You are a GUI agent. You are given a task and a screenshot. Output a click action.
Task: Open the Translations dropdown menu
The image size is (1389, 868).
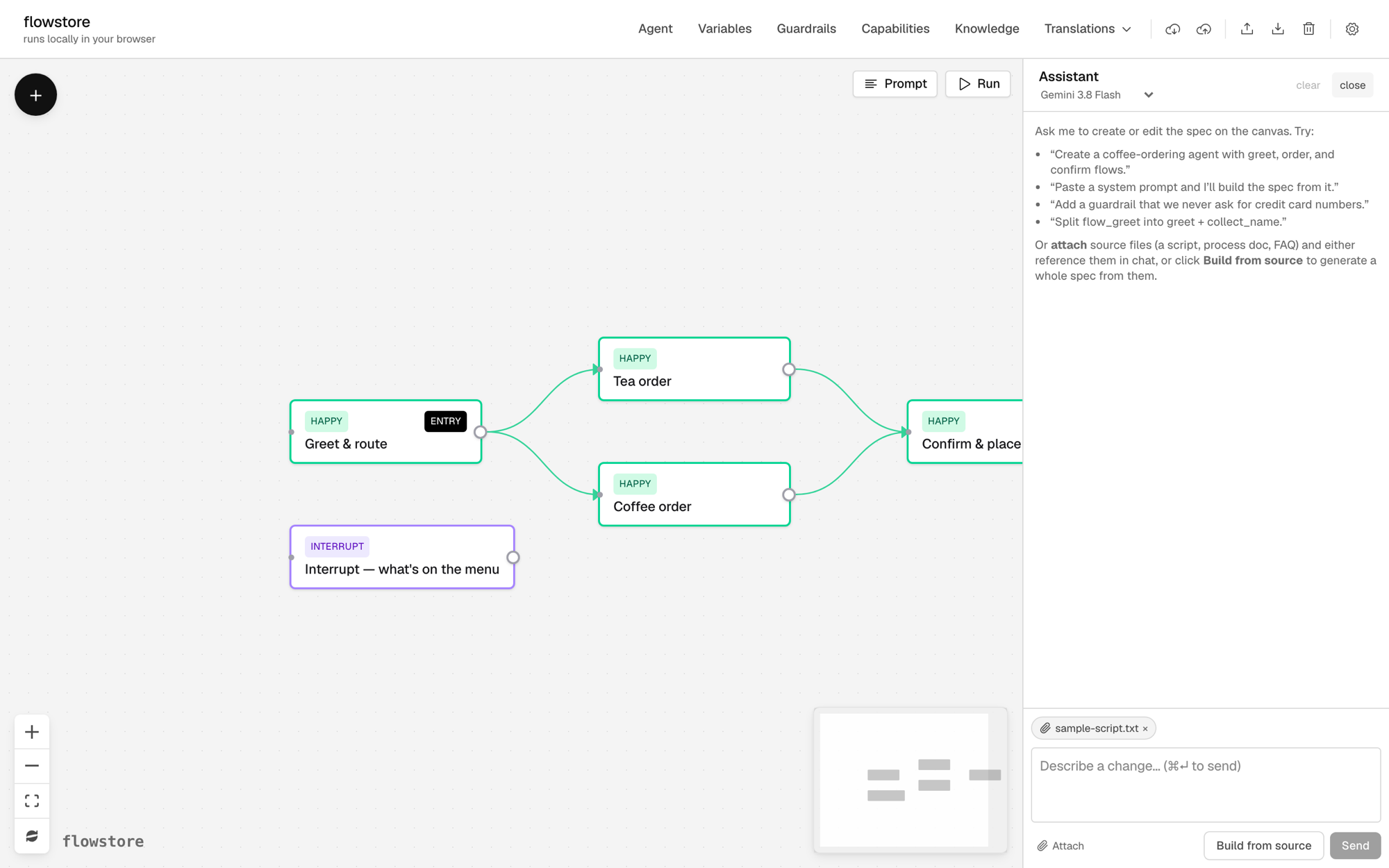[x=1088, y=29]
